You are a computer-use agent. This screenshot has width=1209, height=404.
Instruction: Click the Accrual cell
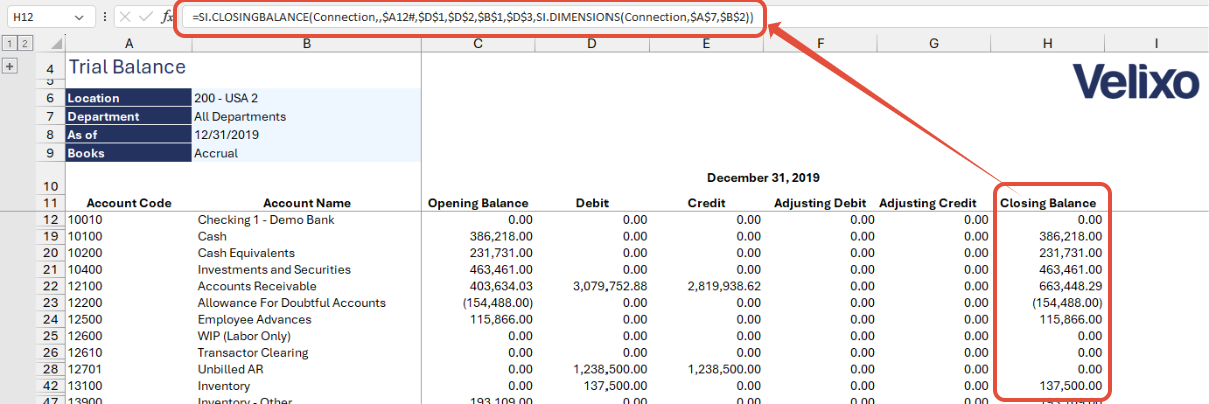coord(307,153)
